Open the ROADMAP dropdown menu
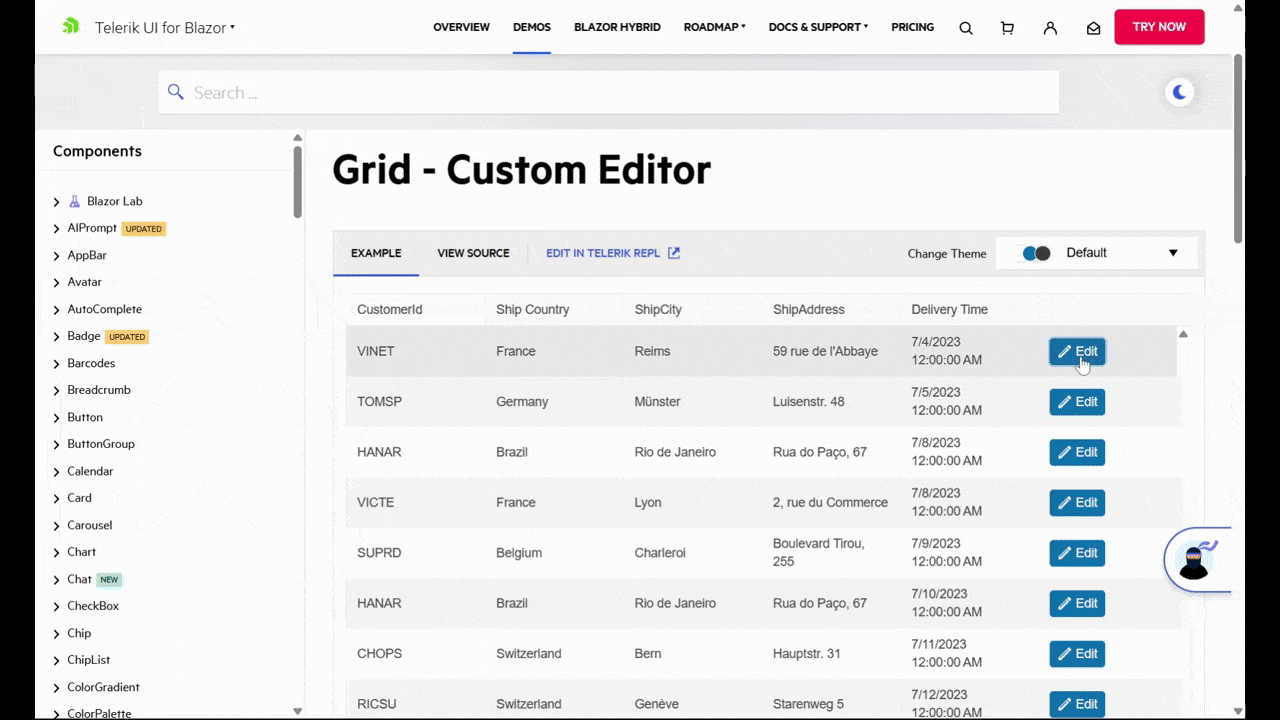The image size is (1280, 720). (711, 27)
